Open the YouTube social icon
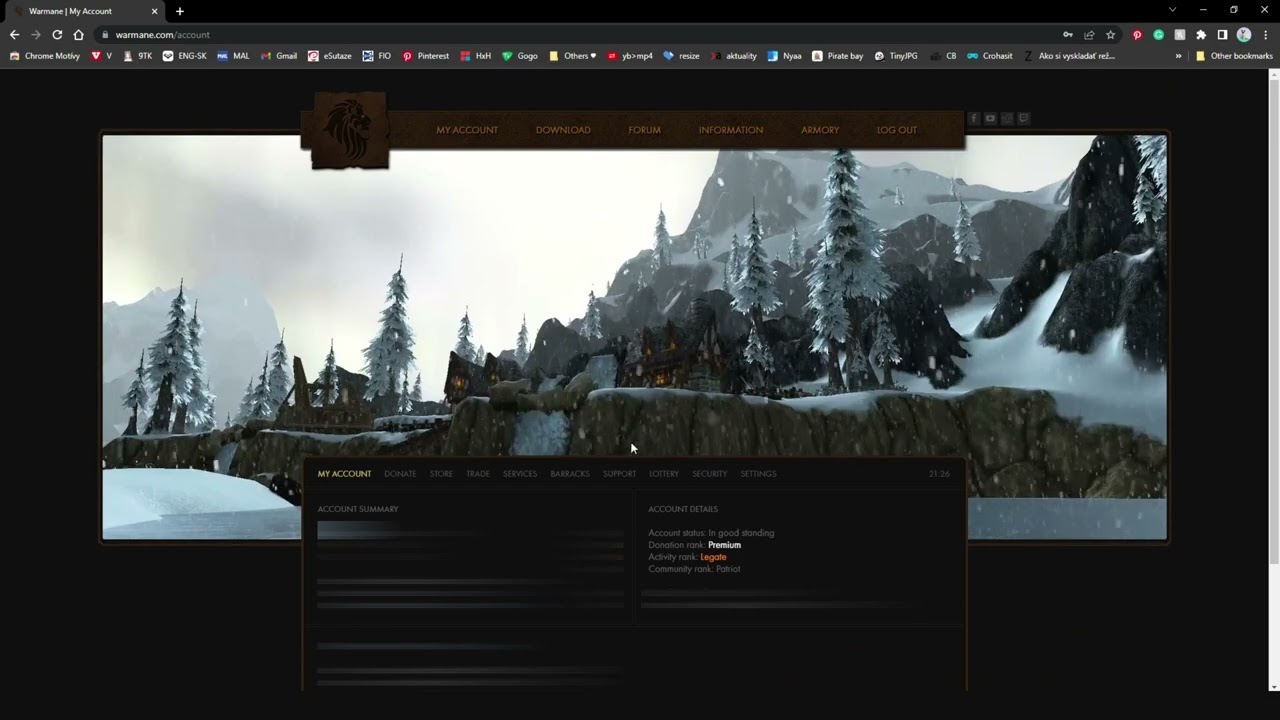This screenshot has width=1280, height=720. pyautogui.click(x=990, y=118)
